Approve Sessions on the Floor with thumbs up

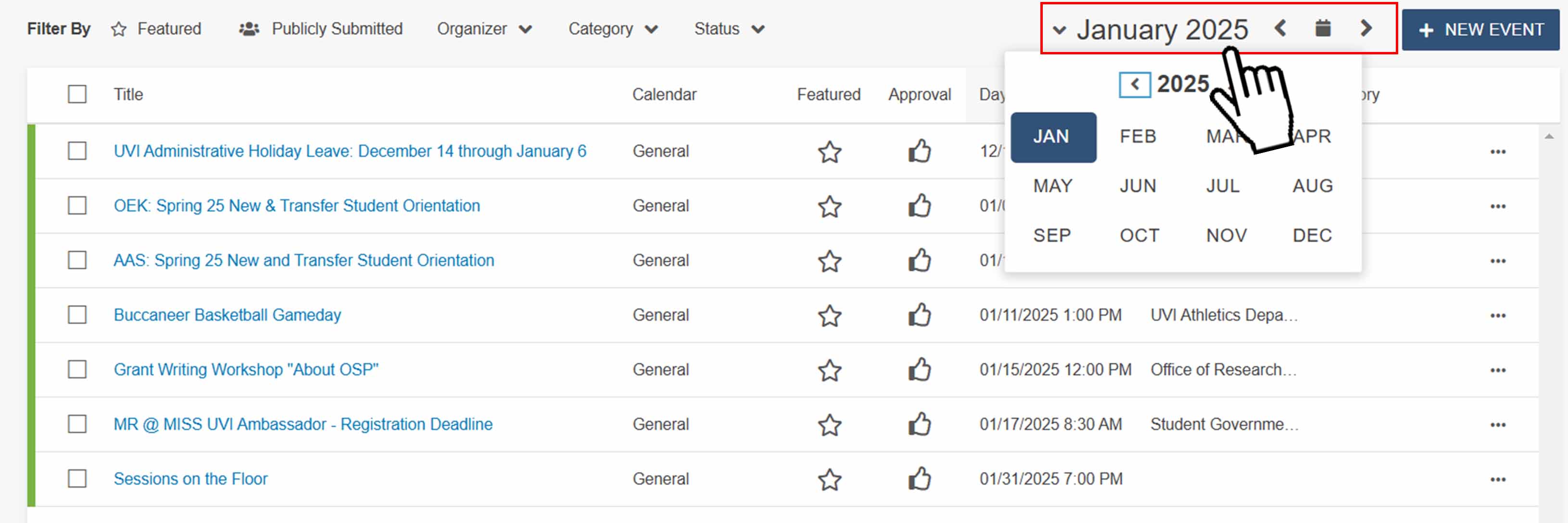pos(919,479)
